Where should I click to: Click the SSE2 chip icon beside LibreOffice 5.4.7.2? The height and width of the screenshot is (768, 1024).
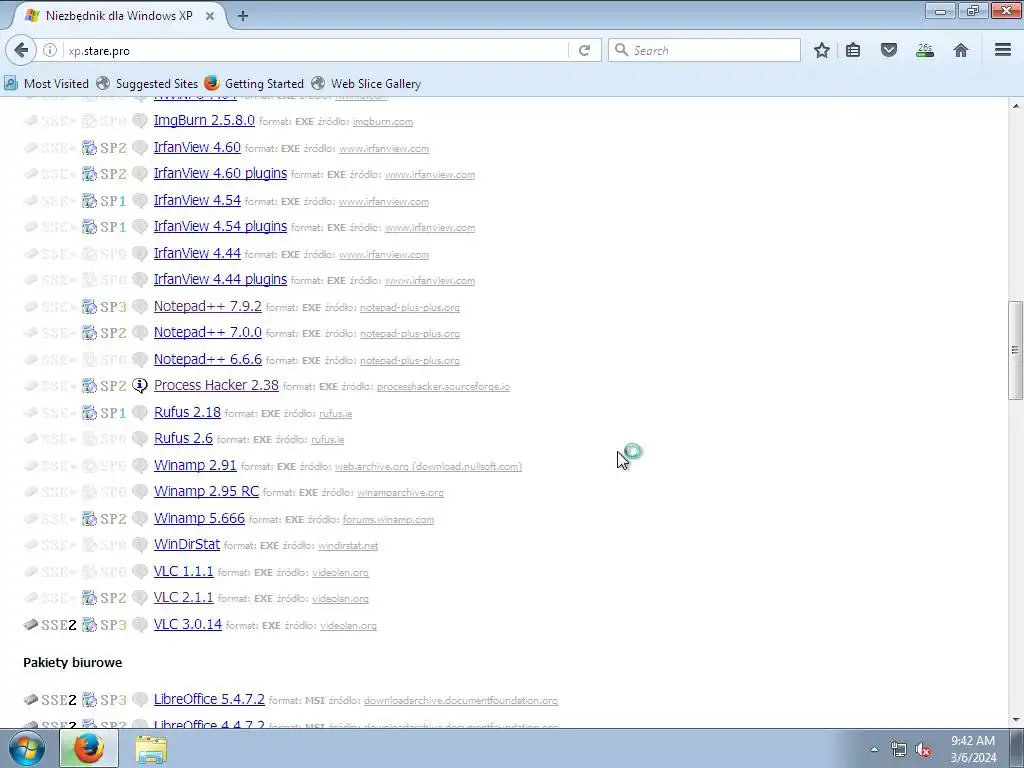[31, 699]
